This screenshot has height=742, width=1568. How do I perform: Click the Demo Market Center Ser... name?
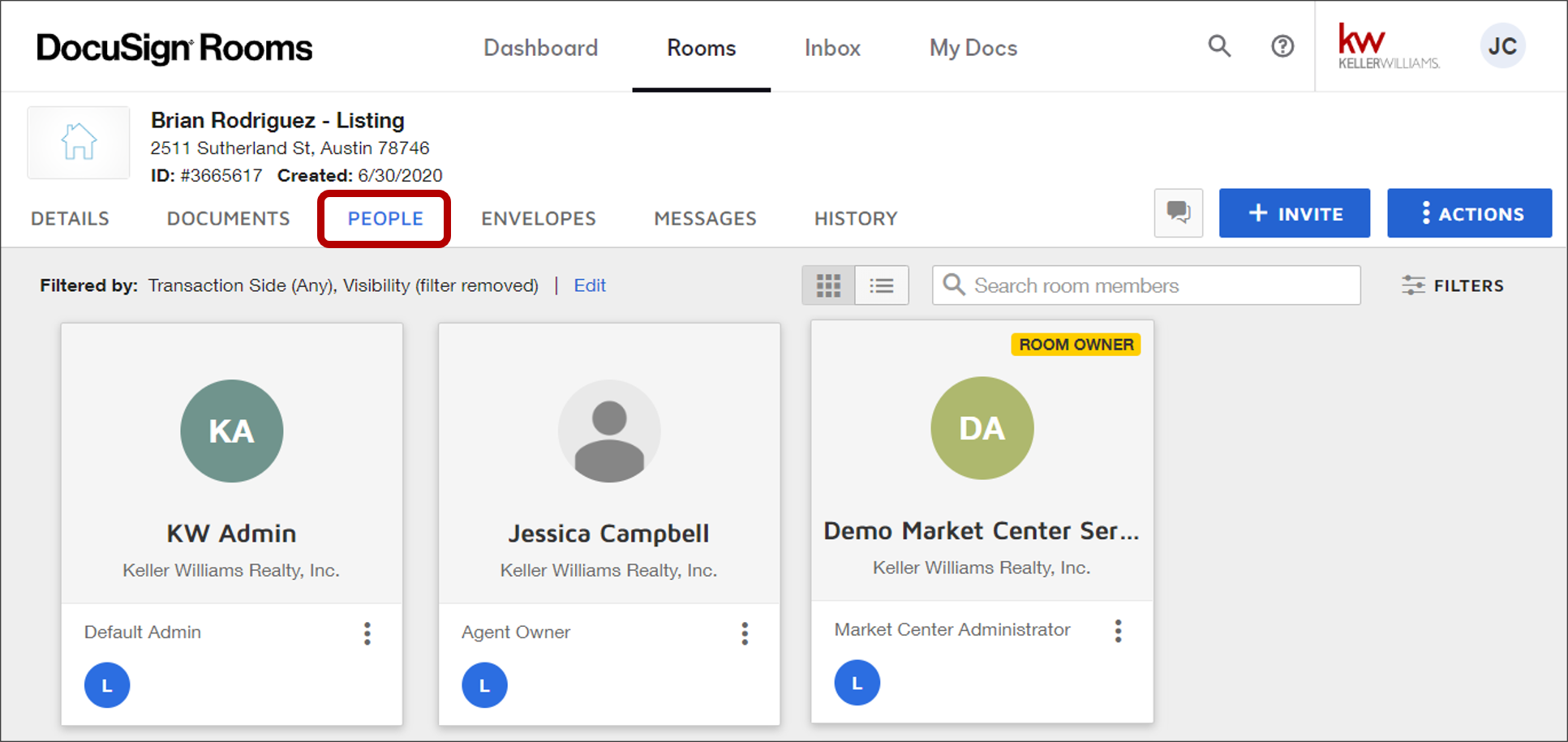(982, 530)
